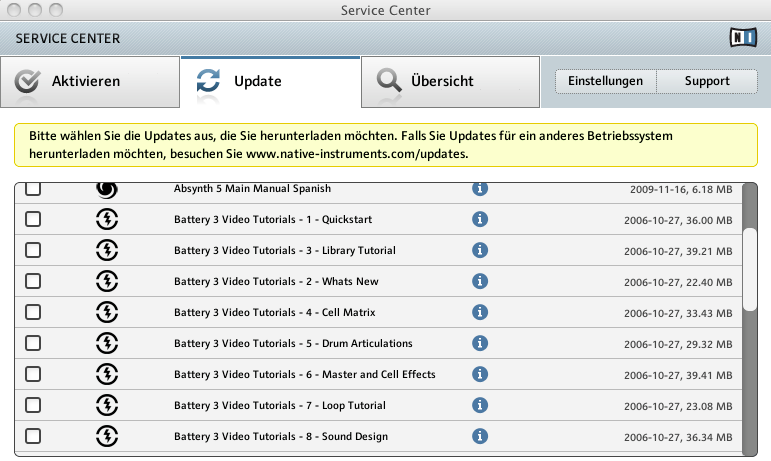Viewport: 771px width, 461px height.
Task: Switch to the Aktivieren tab
Action: click(90, 82)
